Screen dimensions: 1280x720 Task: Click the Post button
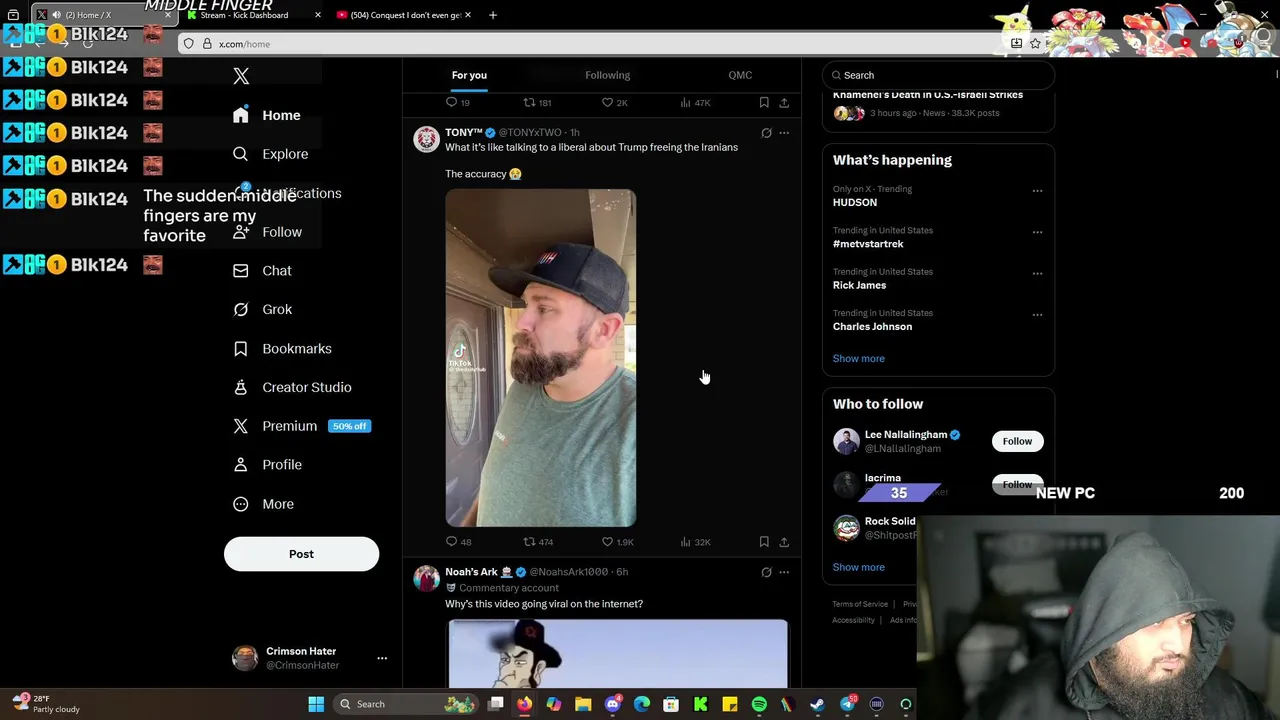(x=301, y=554)
